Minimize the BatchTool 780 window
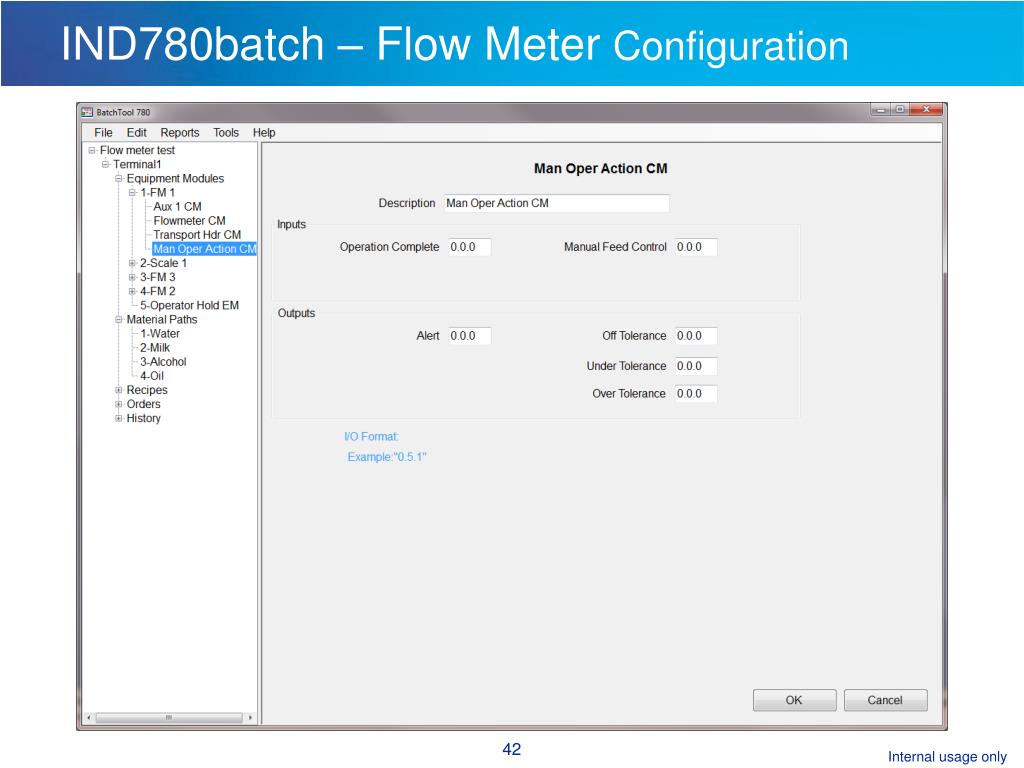The image size is (1024, 768). coord(881,110)
